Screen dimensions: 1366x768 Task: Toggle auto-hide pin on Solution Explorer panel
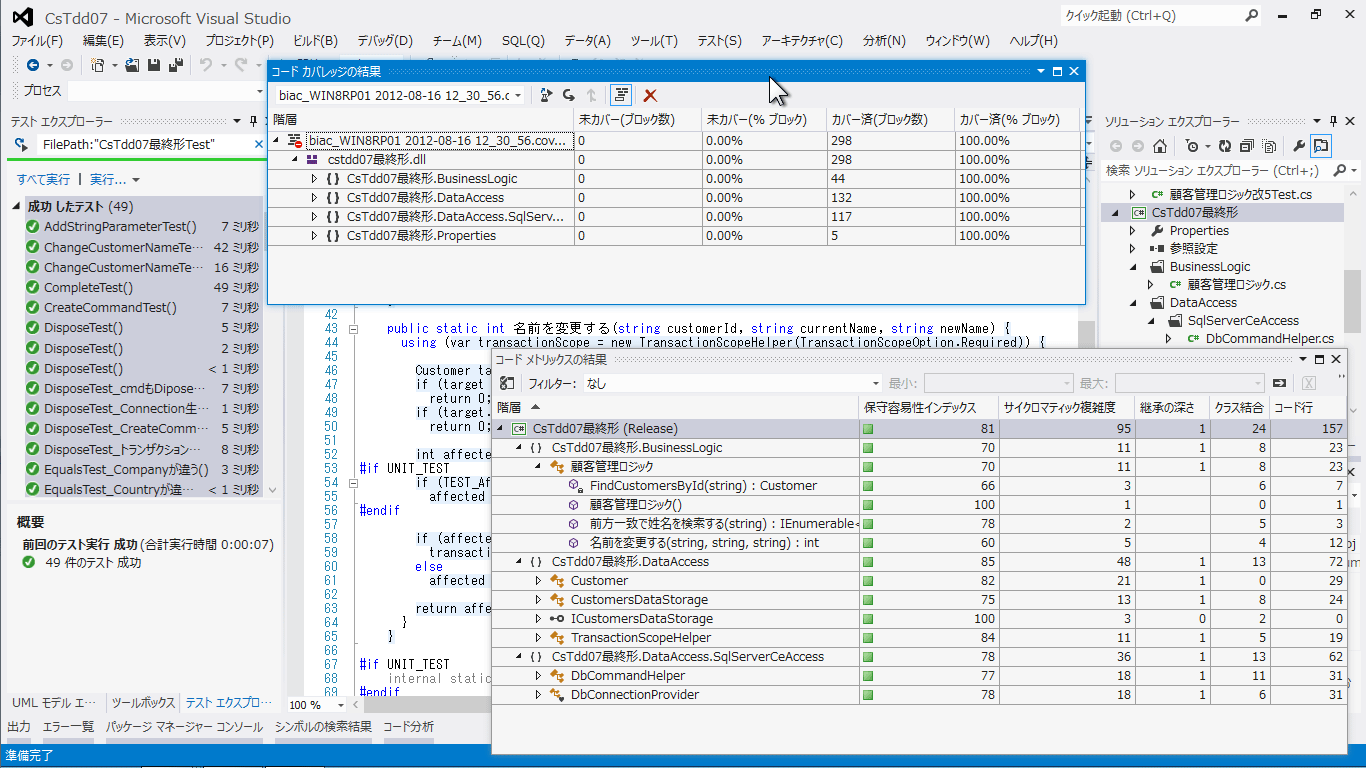(1332, 121)
